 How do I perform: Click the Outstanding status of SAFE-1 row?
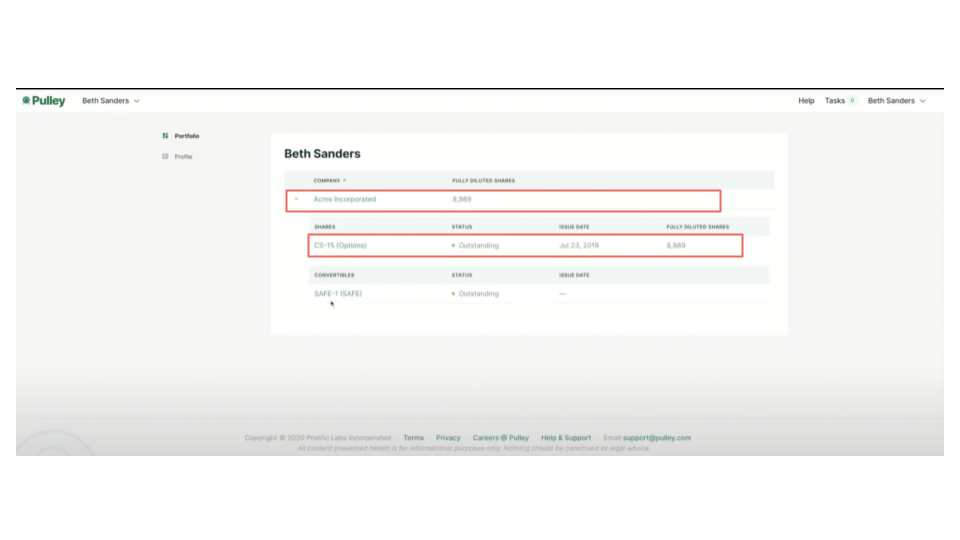pyautogui.click(x=475, y=294)
